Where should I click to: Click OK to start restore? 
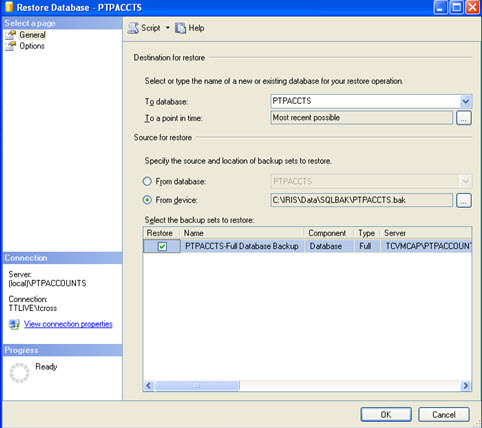pos(386,414)
